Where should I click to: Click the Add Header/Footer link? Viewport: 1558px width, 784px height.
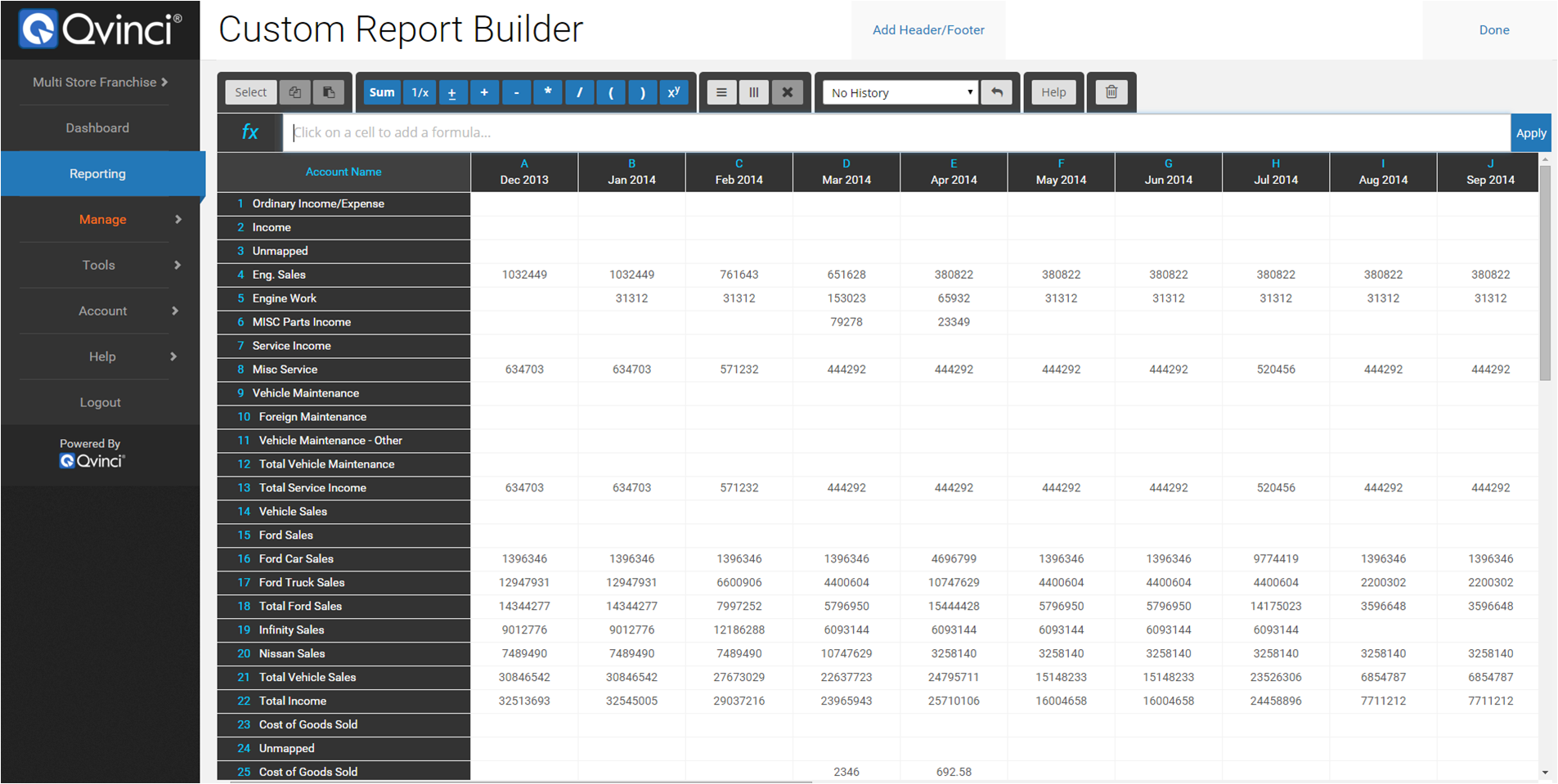[928, 30]
